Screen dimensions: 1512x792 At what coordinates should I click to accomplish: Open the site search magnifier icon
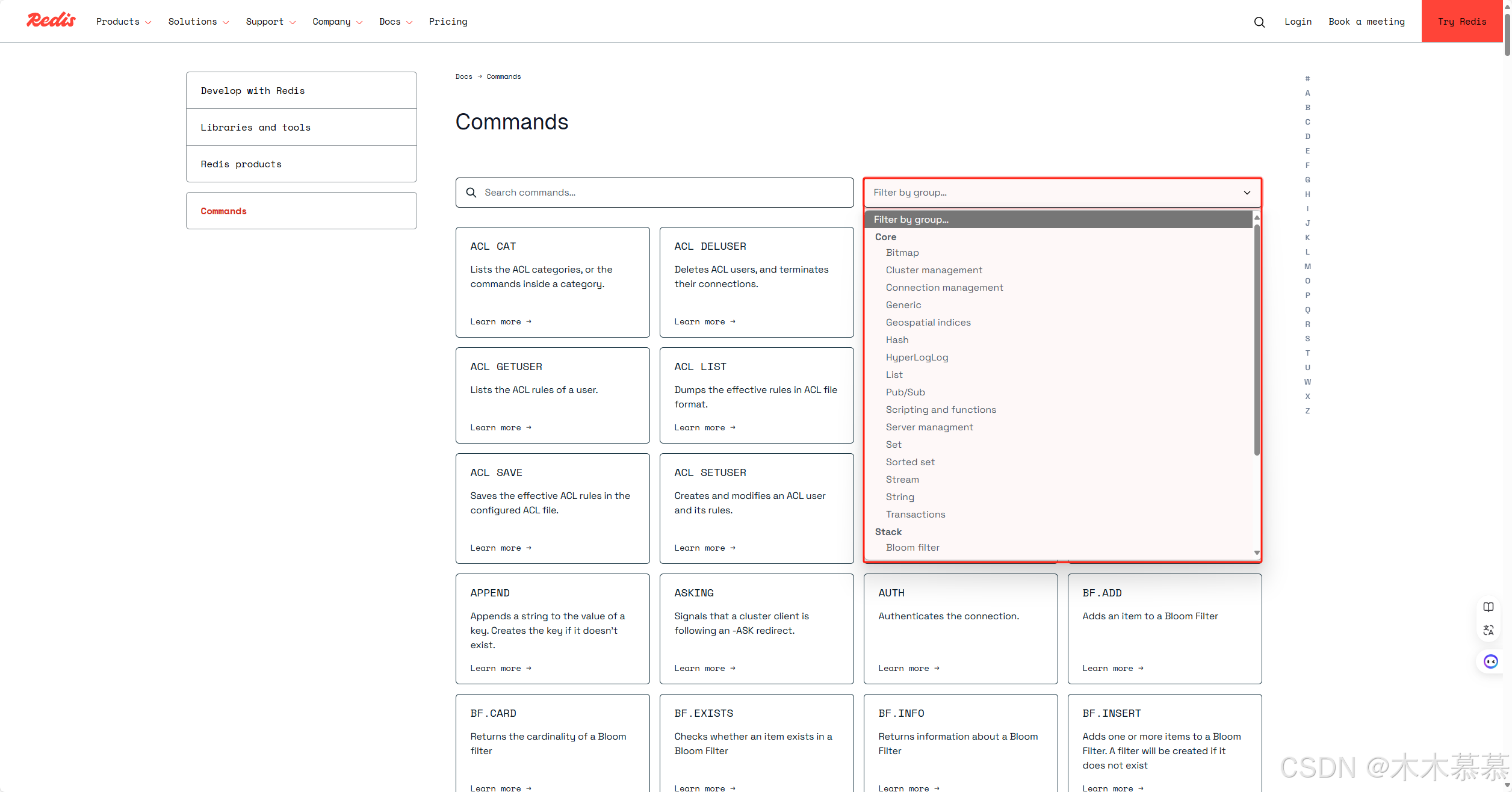[1259, 22]
